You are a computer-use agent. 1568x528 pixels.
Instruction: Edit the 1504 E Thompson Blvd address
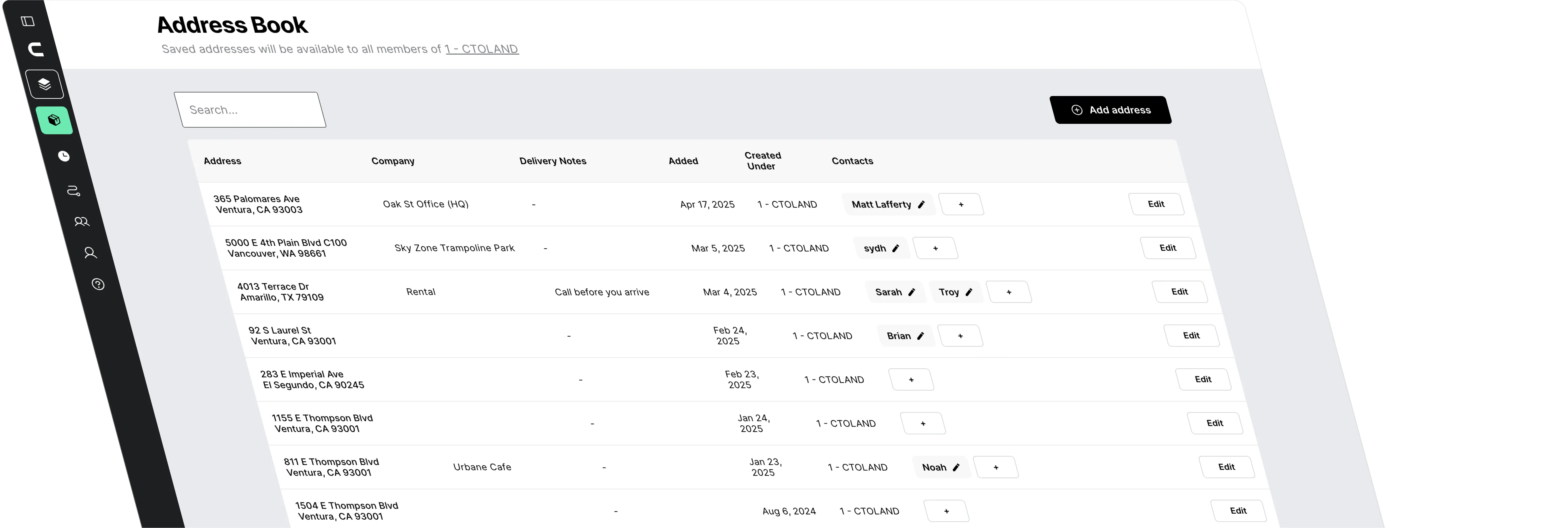coord(1238,511)
